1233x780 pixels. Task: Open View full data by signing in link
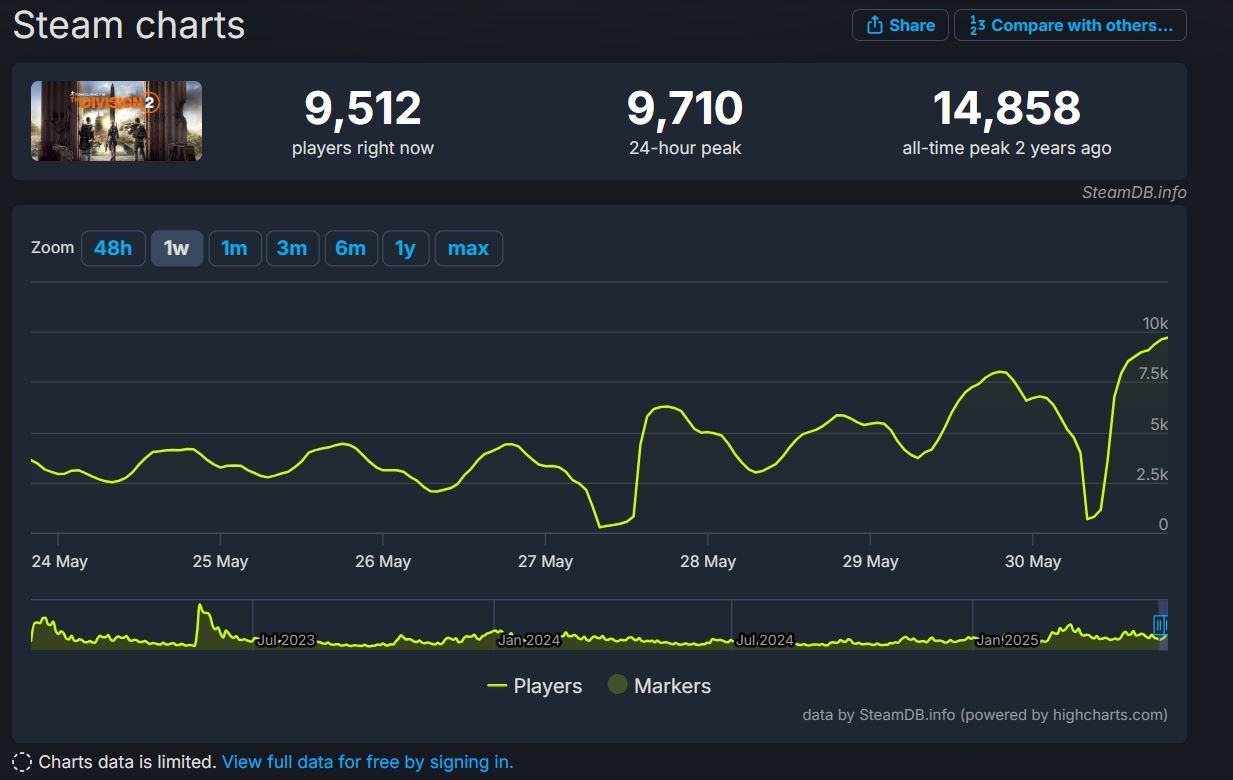point(367,762)
